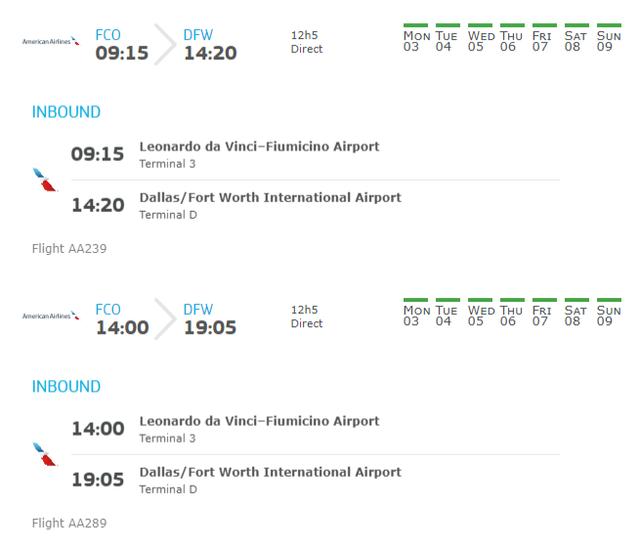Click Dallas/Fort Worth International Airport at 14:20
This screenshot has width=640, height=544.
tap(270, 198)
